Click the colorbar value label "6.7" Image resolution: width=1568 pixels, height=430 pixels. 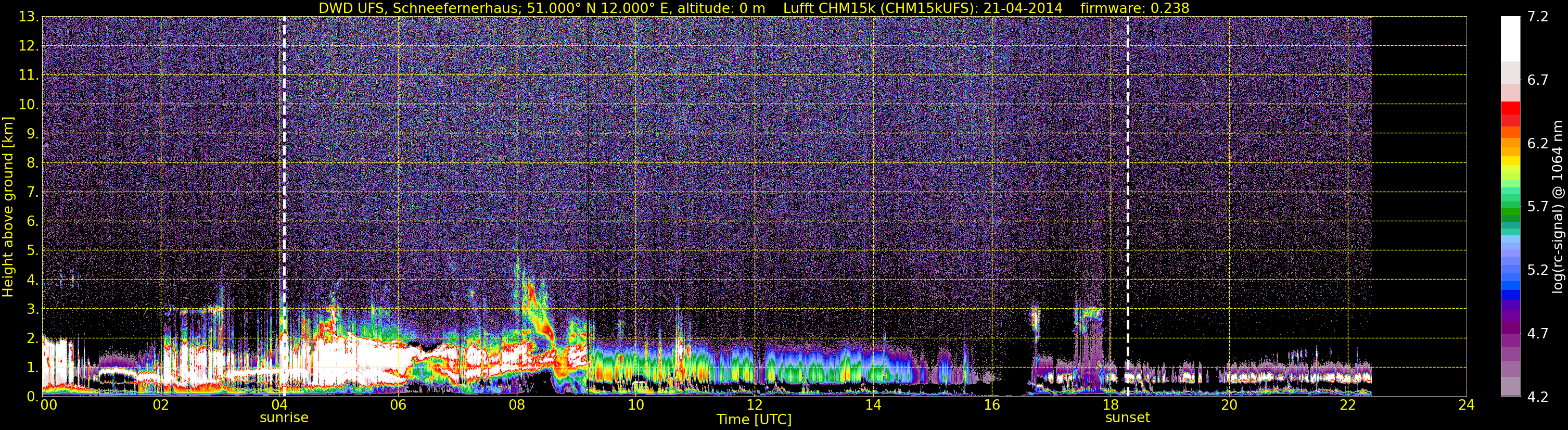tap(1538, 80)
